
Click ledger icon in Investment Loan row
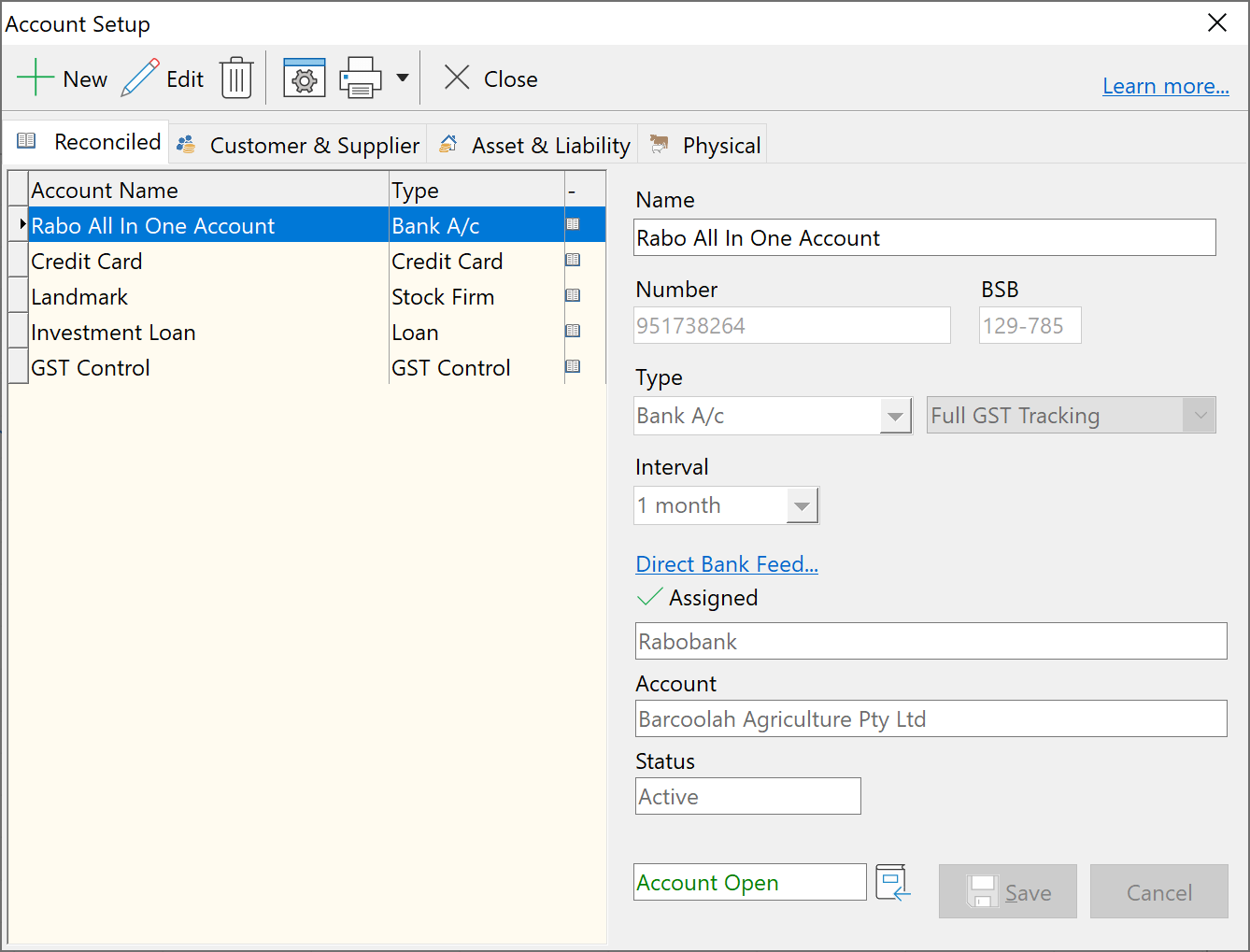573,331
